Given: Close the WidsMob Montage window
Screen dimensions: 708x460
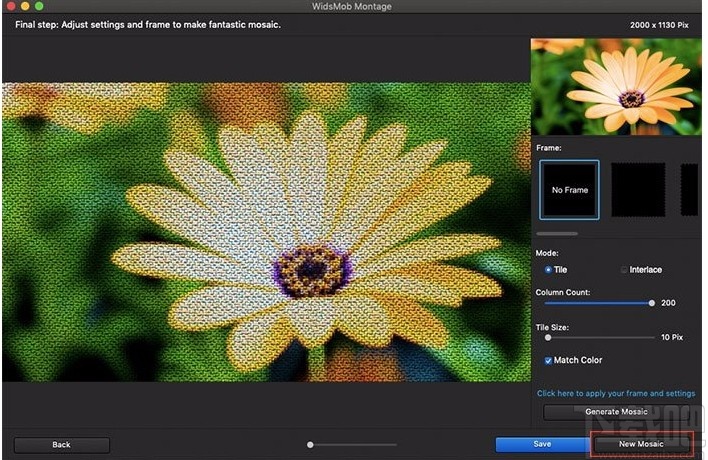Looking at the screenshot, I should coord(11,7).
